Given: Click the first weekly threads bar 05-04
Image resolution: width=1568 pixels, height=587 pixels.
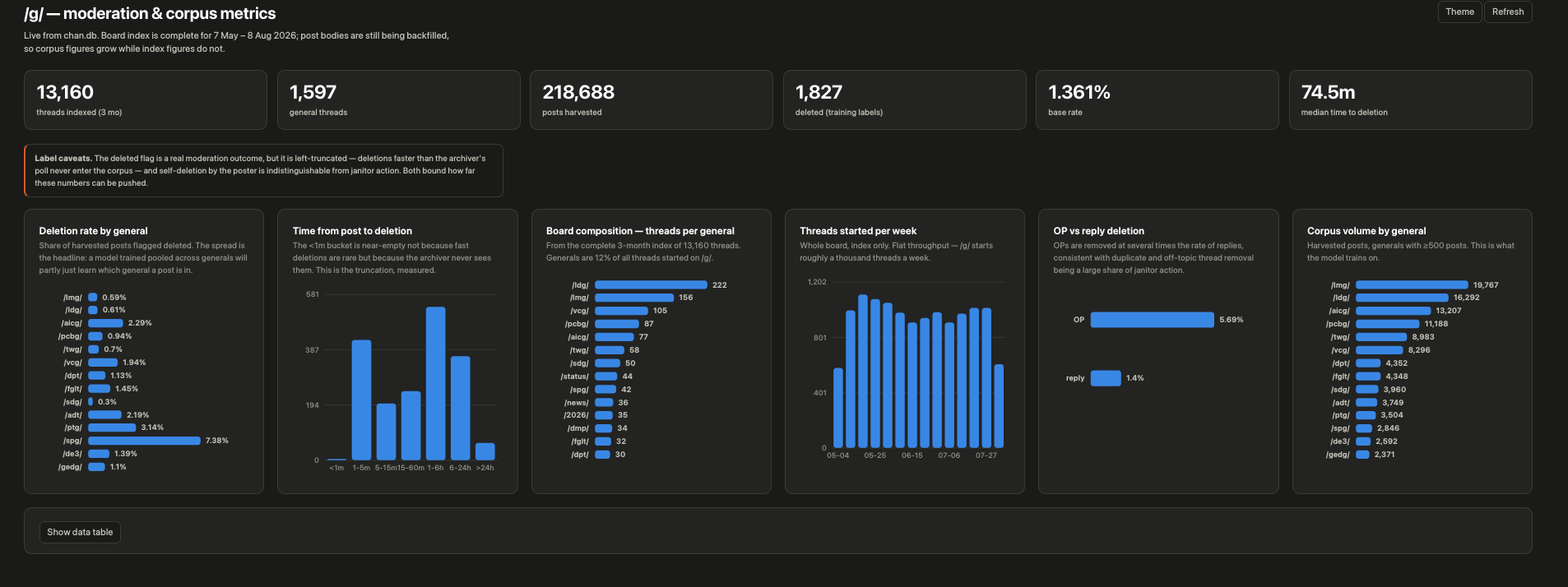Looking at the screenshot, I should pyautogui.click(x=838, y=408).
